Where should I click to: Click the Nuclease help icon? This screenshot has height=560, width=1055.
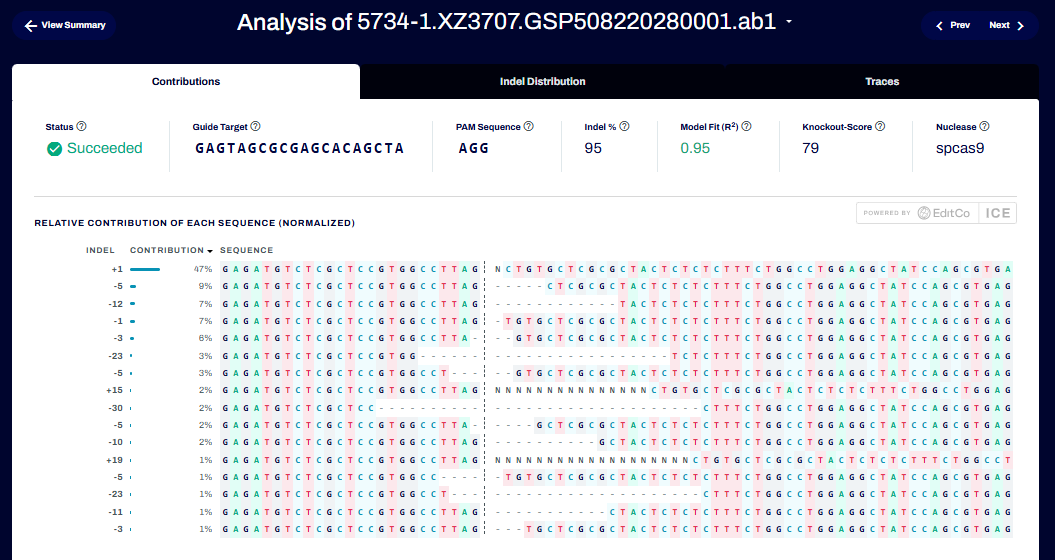click(x=985, y=127)
